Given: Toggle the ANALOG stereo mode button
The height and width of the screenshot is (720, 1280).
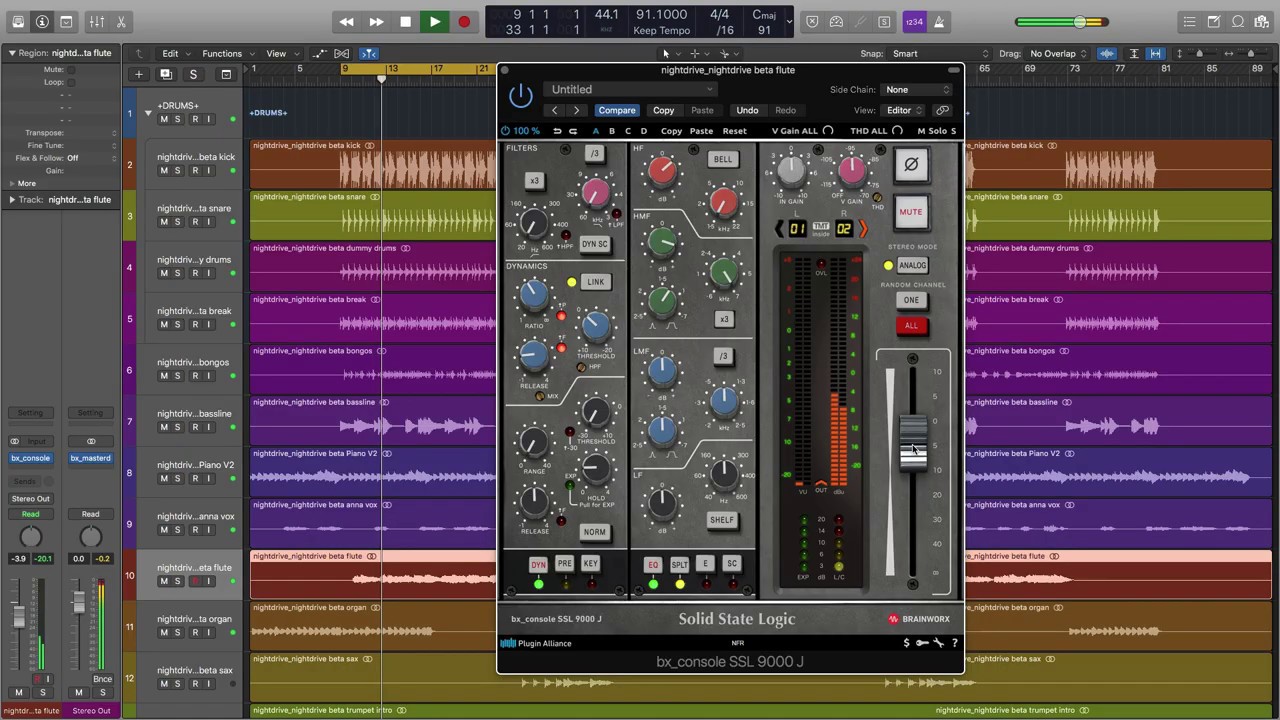Looking at the screenshot, I should [x=912, y=266].
